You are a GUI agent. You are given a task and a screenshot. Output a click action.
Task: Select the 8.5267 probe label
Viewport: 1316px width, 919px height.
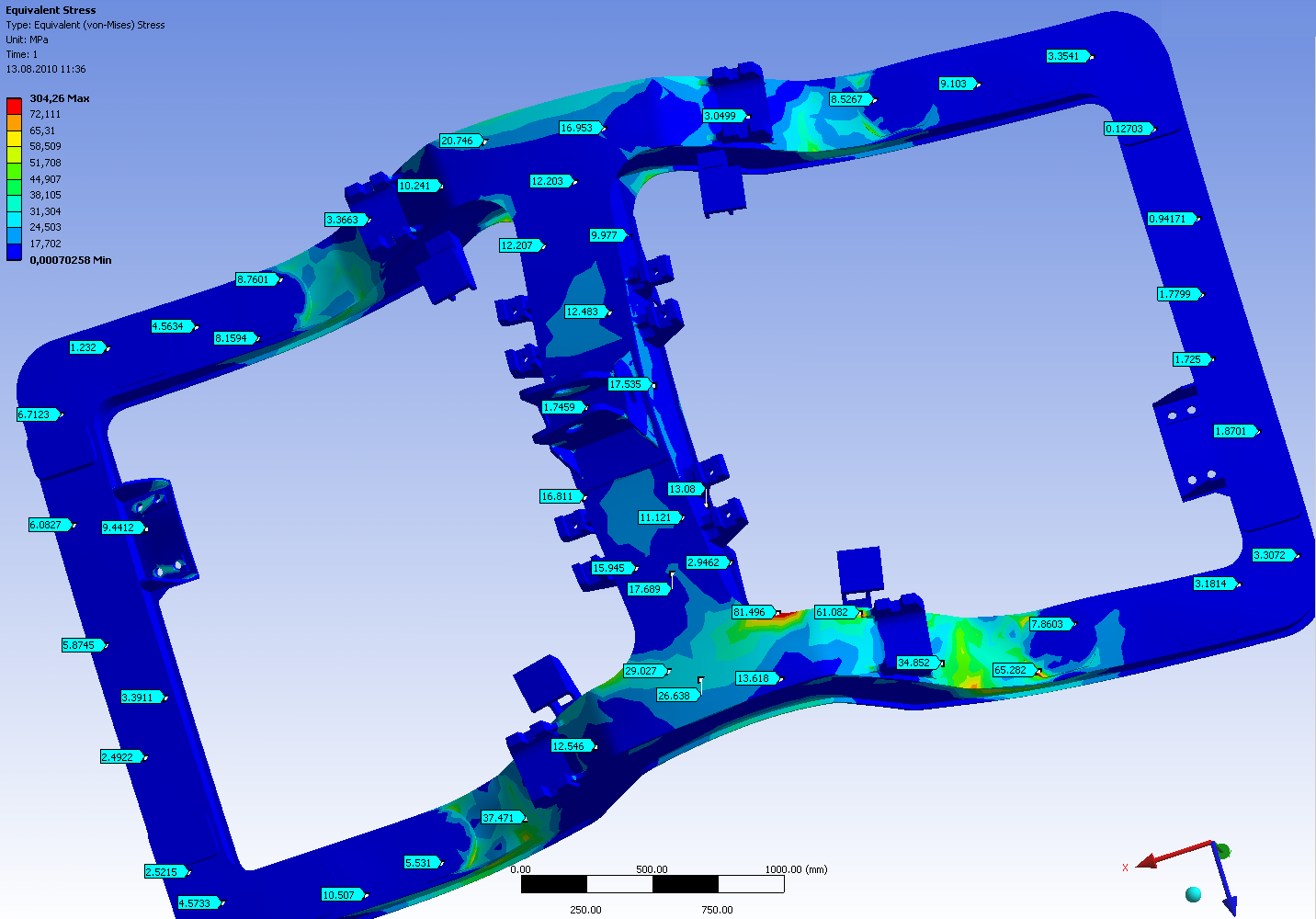850,99
